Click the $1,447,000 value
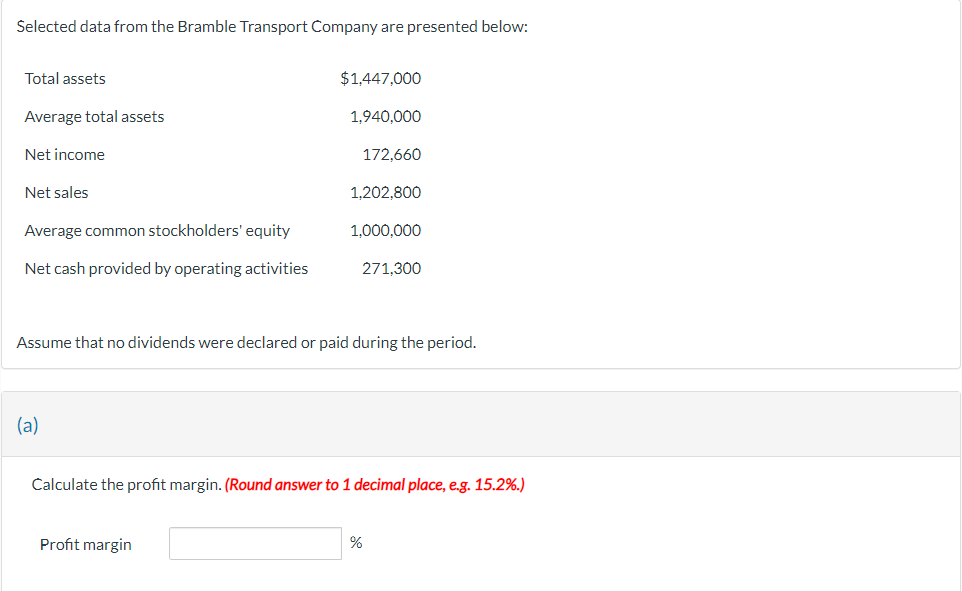The width and height of the screenshot is (962, 591). (380, 78)
